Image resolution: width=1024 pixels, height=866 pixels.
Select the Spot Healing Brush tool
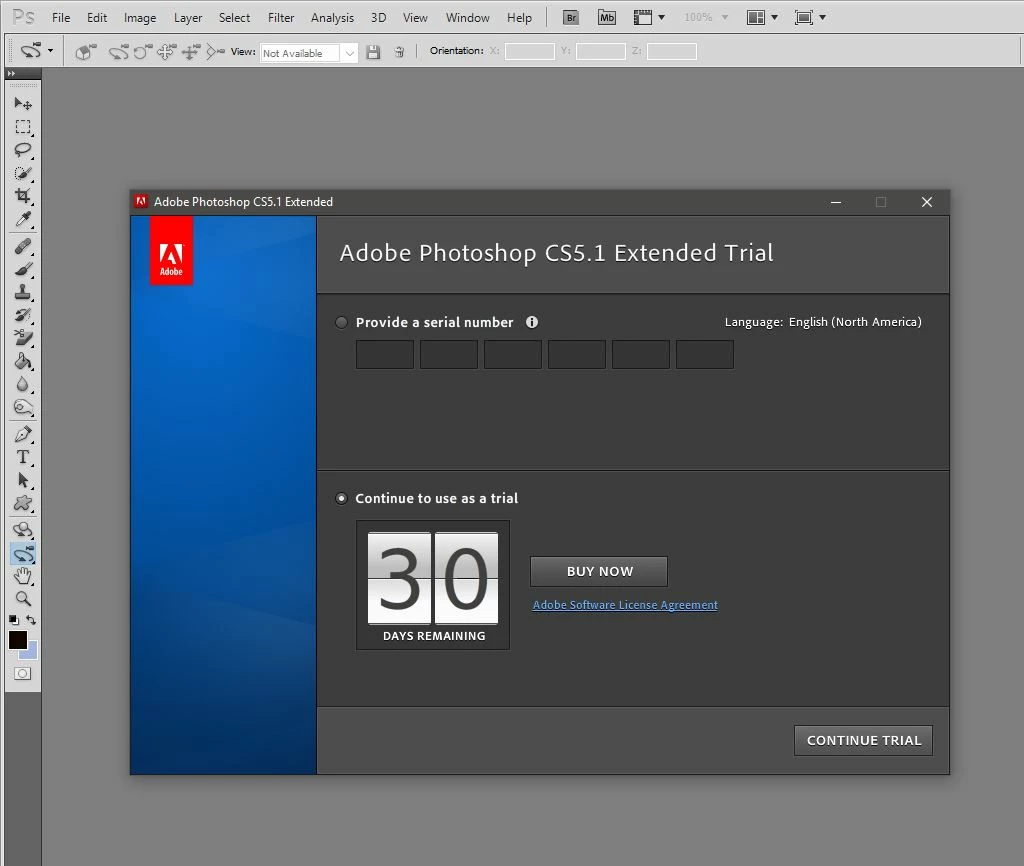(23, 246)
